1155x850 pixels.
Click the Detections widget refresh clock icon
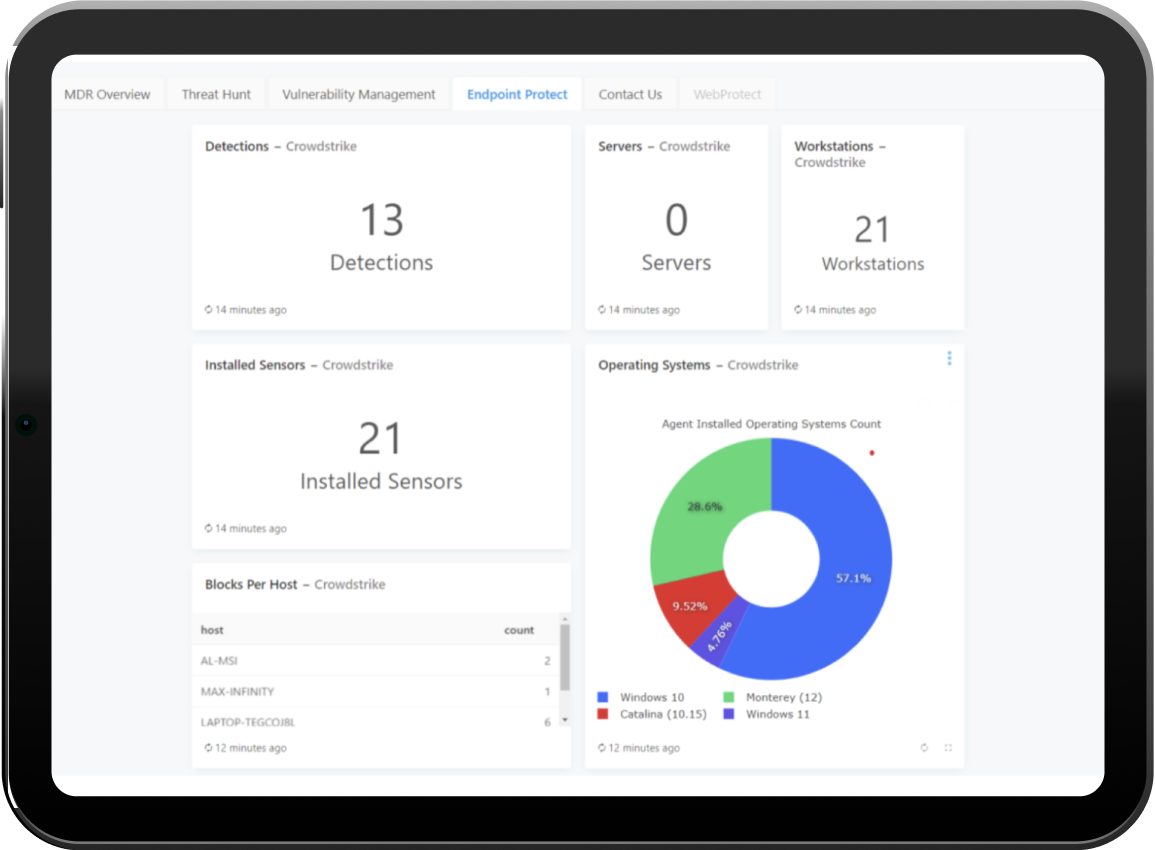point(208,309)
